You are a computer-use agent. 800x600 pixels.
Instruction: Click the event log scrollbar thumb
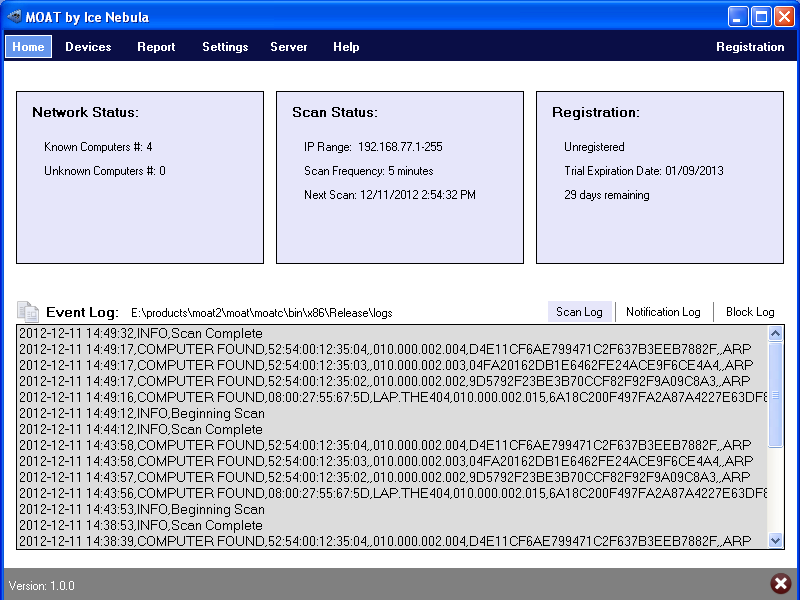[x=776, y=395]
